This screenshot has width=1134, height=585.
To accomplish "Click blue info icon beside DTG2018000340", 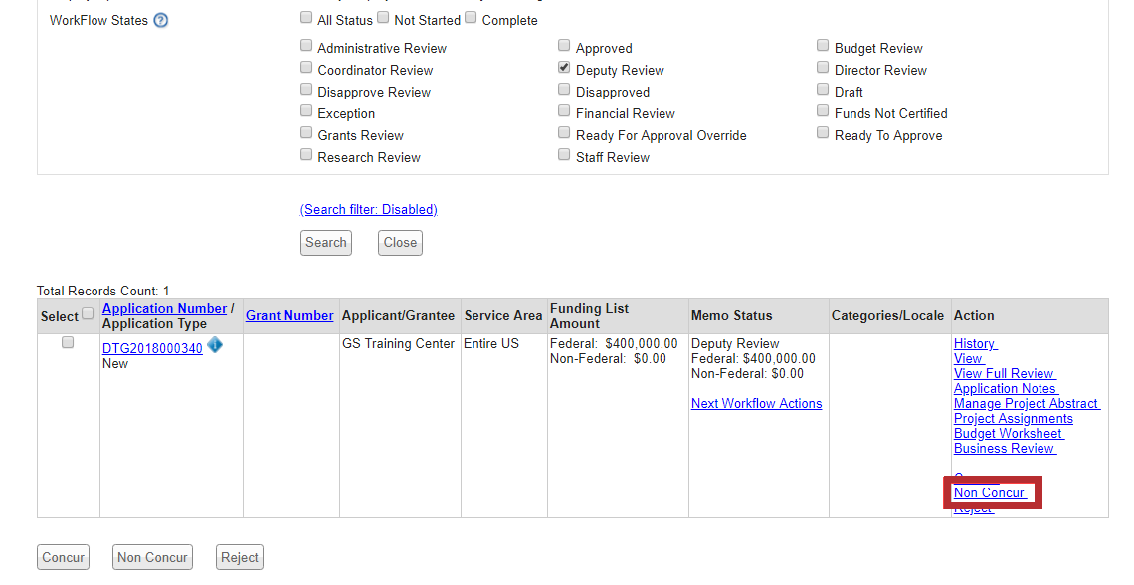I will (x=215, y=346).
